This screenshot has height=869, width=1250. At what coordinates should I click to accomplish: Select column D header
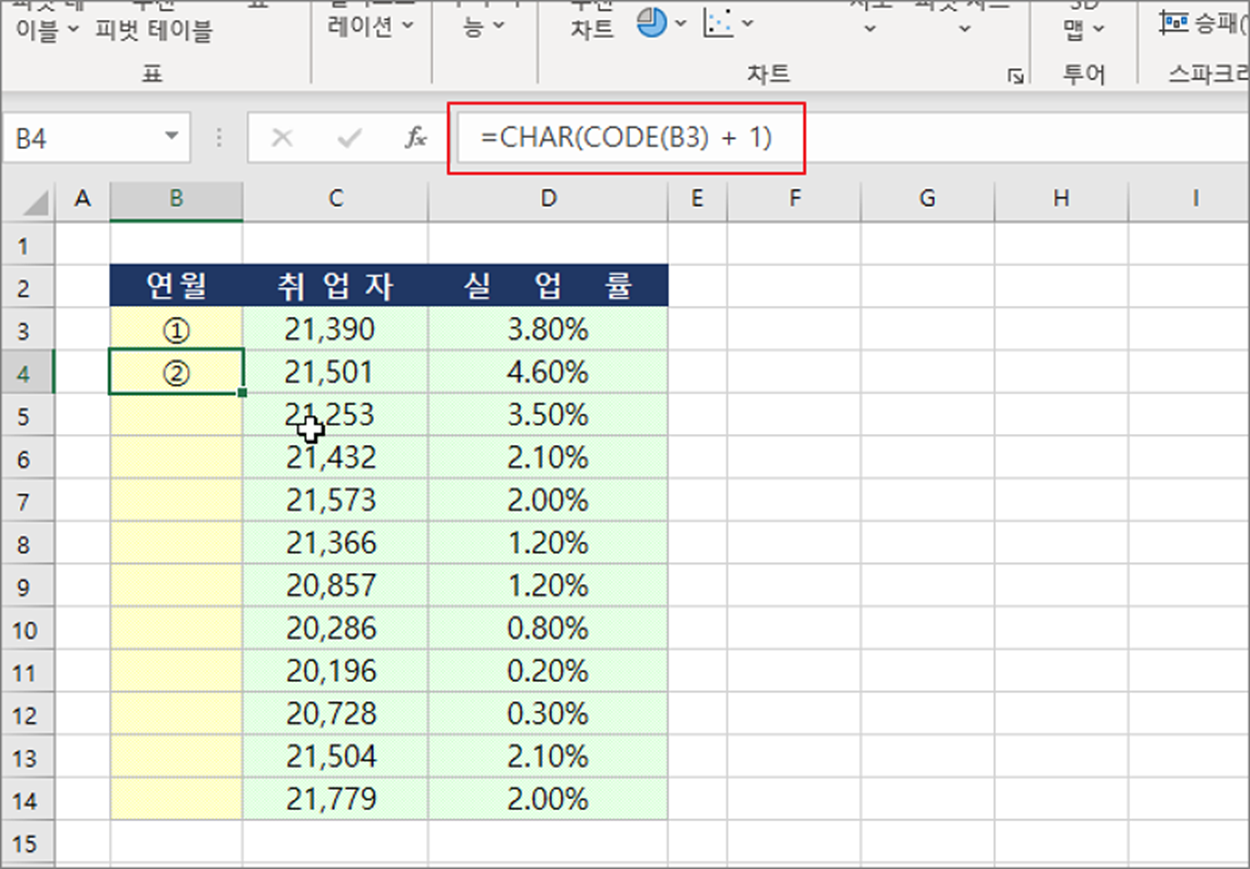click(548, 199)
